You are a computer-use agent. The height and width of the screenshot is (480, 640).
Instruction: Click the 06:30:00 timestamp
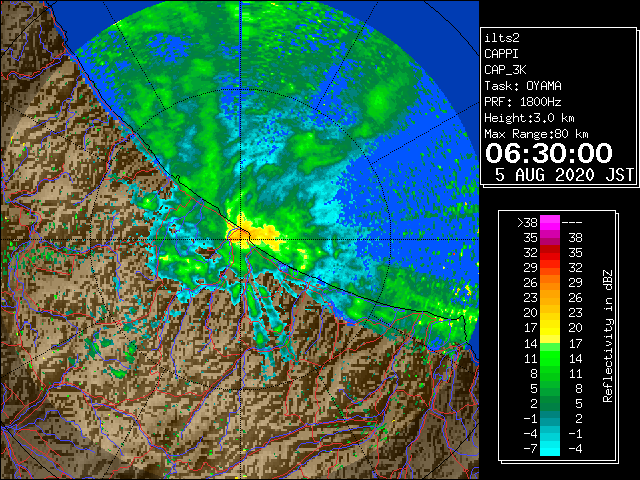coord(549,153)
